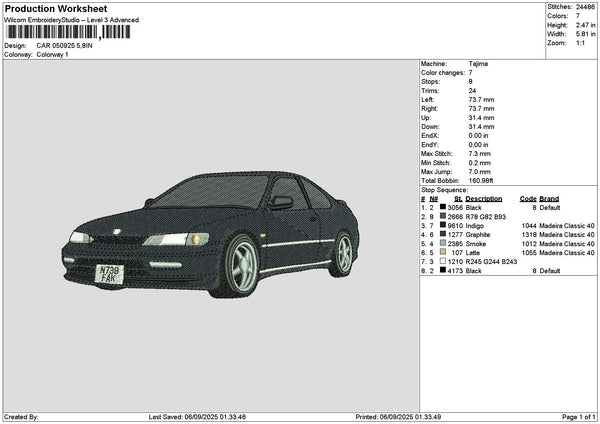This screenshot has height=424, width=600.
Task: Click the 31.4 mm value beside 'Up:'
Action: [x=481, y=118]
